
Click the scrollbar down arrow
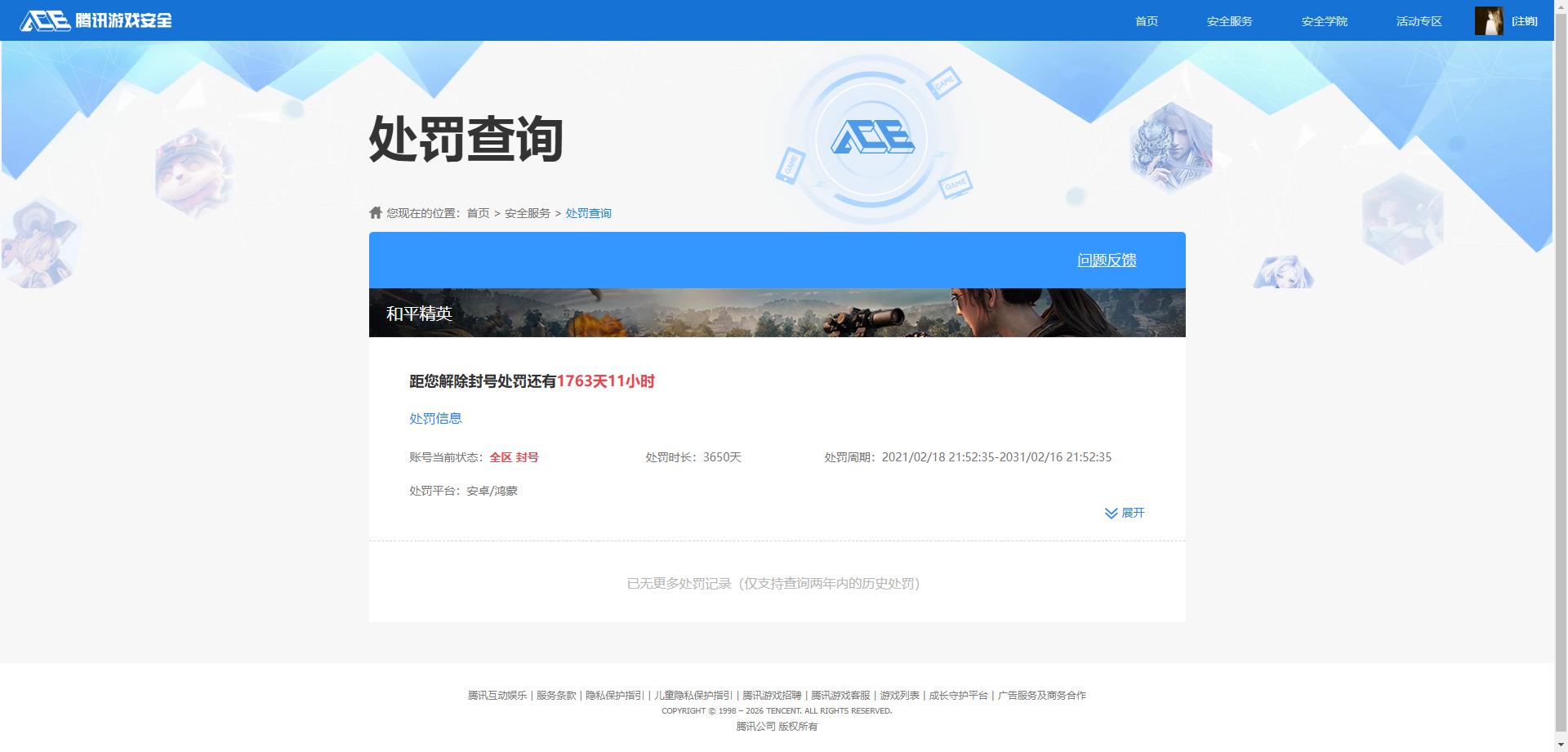[x=1561, y=745]
